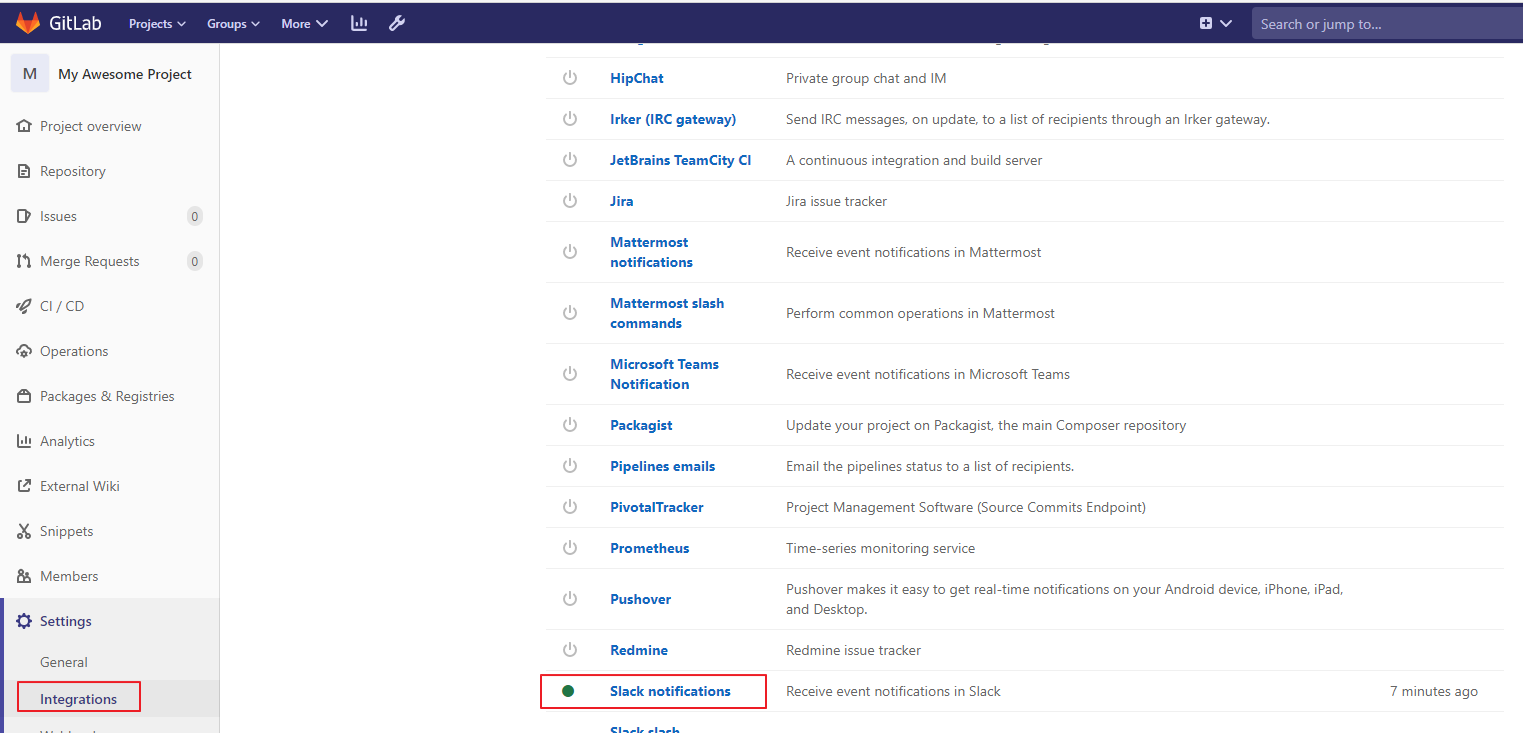Open the Slack notifications integration link
Viewport: 1523px width, 733px height.
670,691
